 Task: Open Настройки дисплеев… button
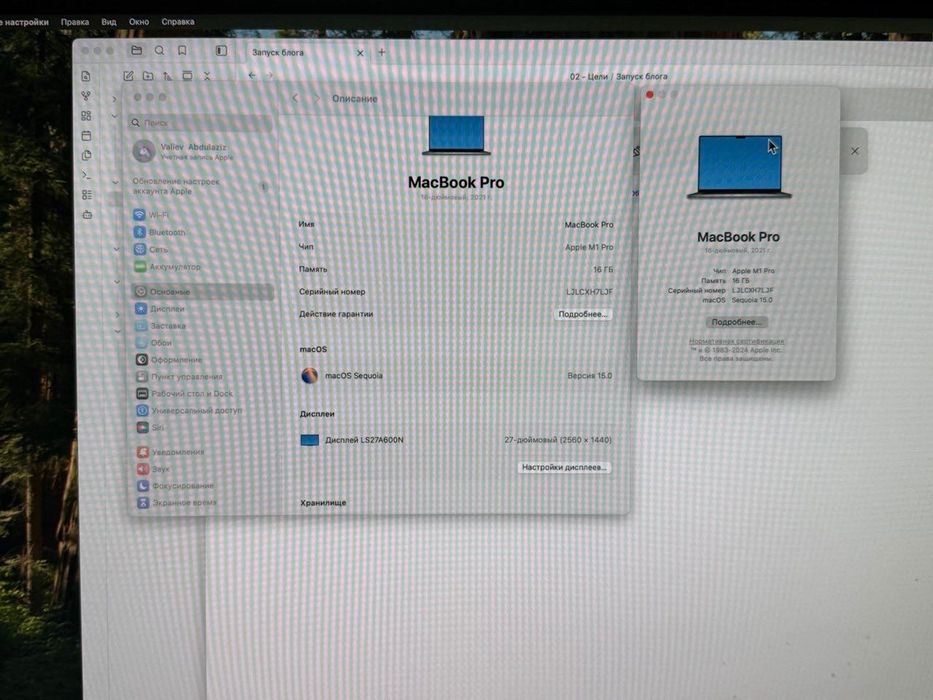(564, 467)
